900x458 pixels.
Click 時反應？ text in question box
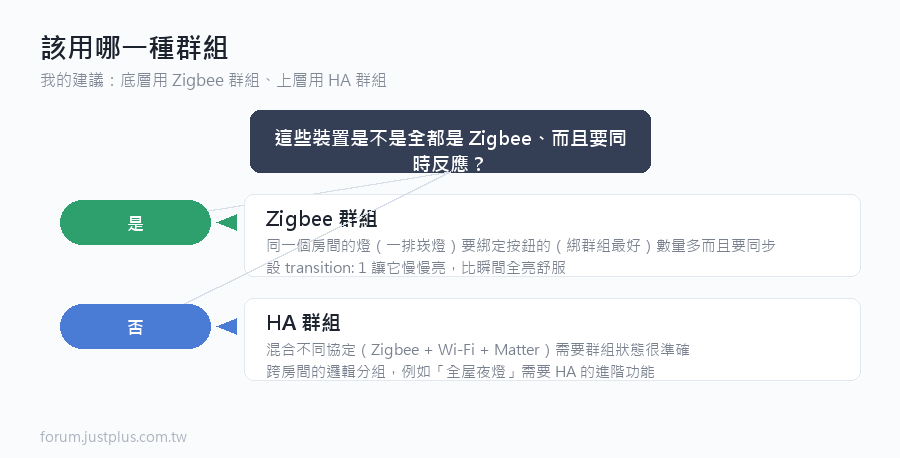(x=449, y=164)
